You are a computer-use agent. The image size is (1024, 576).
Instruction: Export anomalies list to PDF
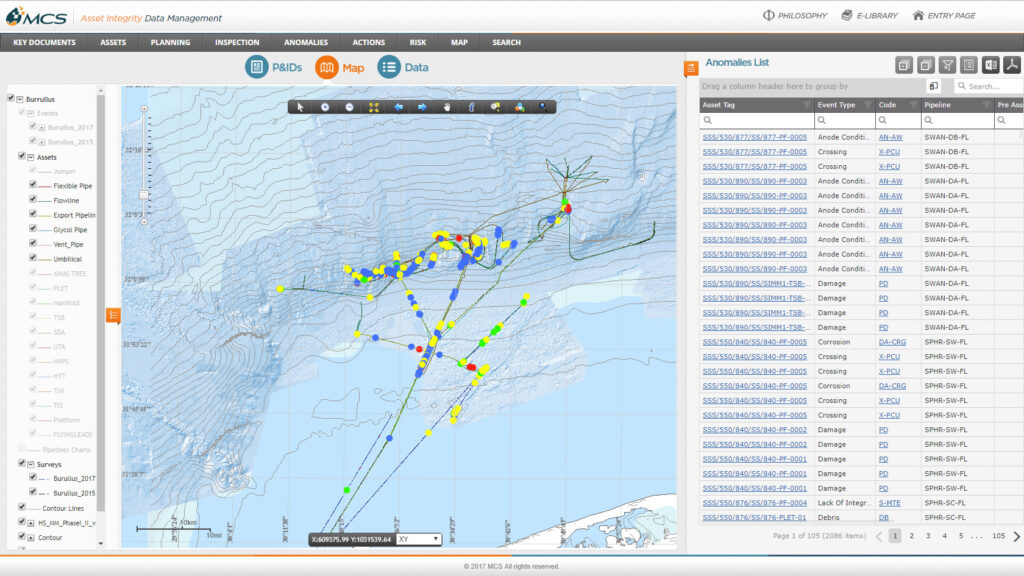pos(1012,65)
